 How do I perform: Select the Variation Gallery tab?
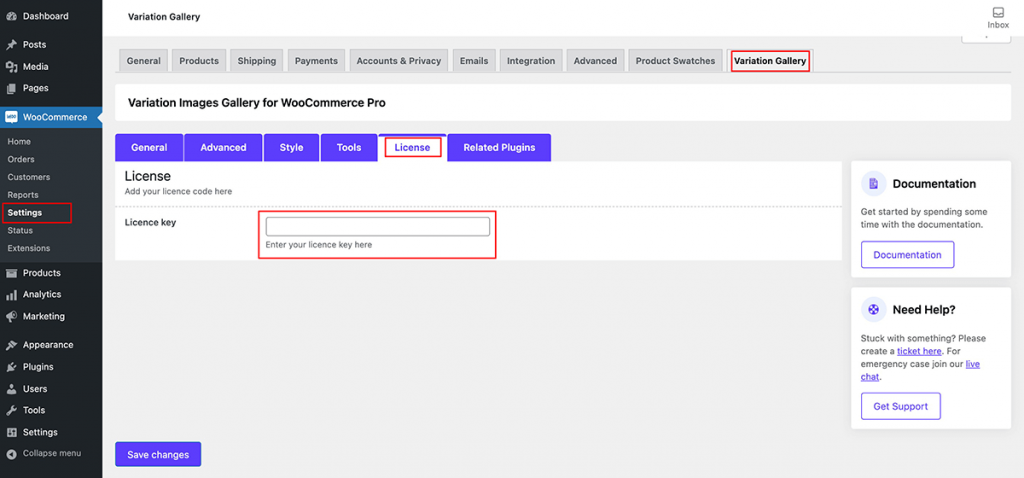pos(770,61)
